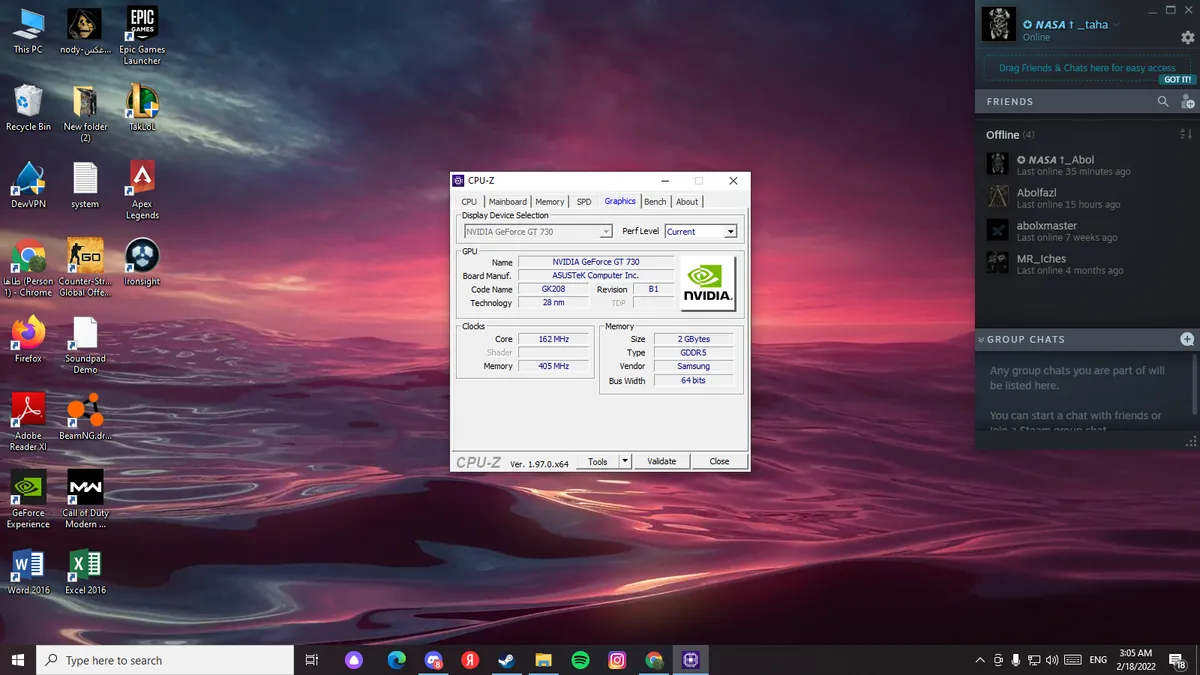The height and width of the screenshot is (675, 1200).
Task: Open the Perf Level dropdown
Action: [x=701, y=231]
